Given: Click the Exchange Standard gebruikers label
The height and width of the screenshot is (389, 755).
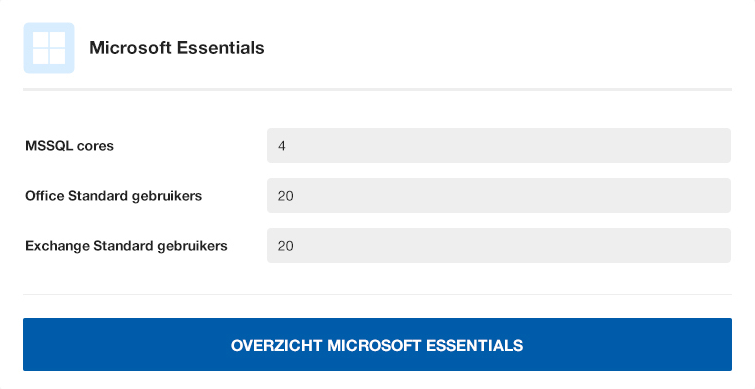Looking at the screenshot, I should (126, 246).
